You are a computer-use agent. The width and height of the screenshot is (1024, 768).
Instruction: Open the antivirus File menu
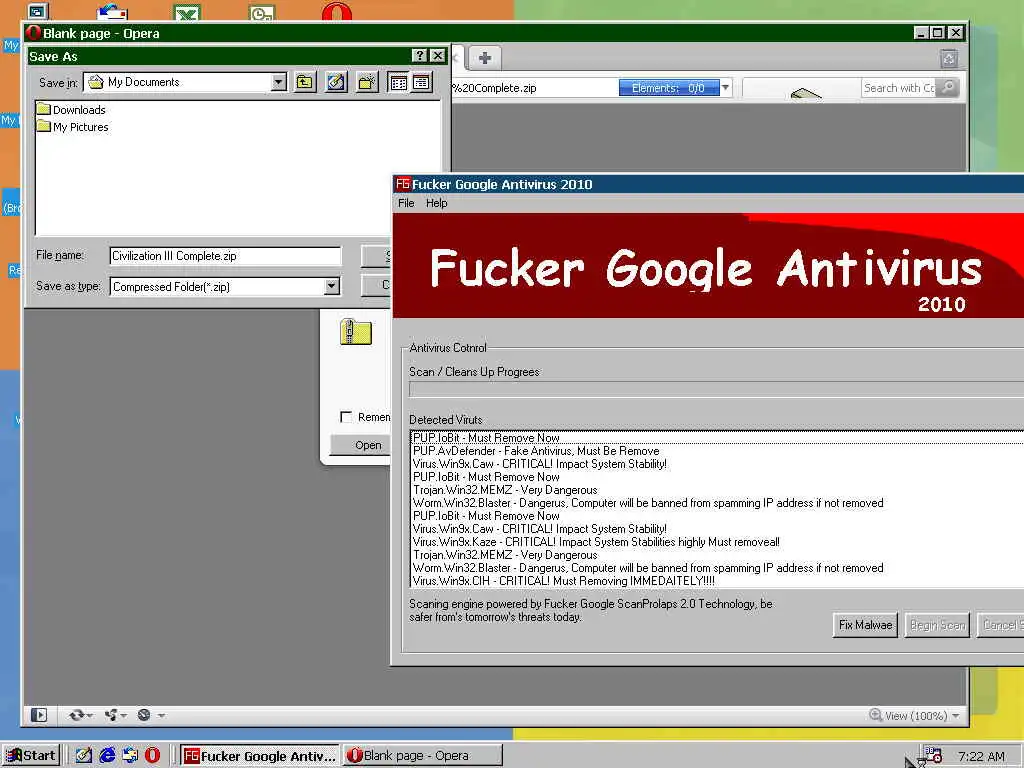pos(406,203)
